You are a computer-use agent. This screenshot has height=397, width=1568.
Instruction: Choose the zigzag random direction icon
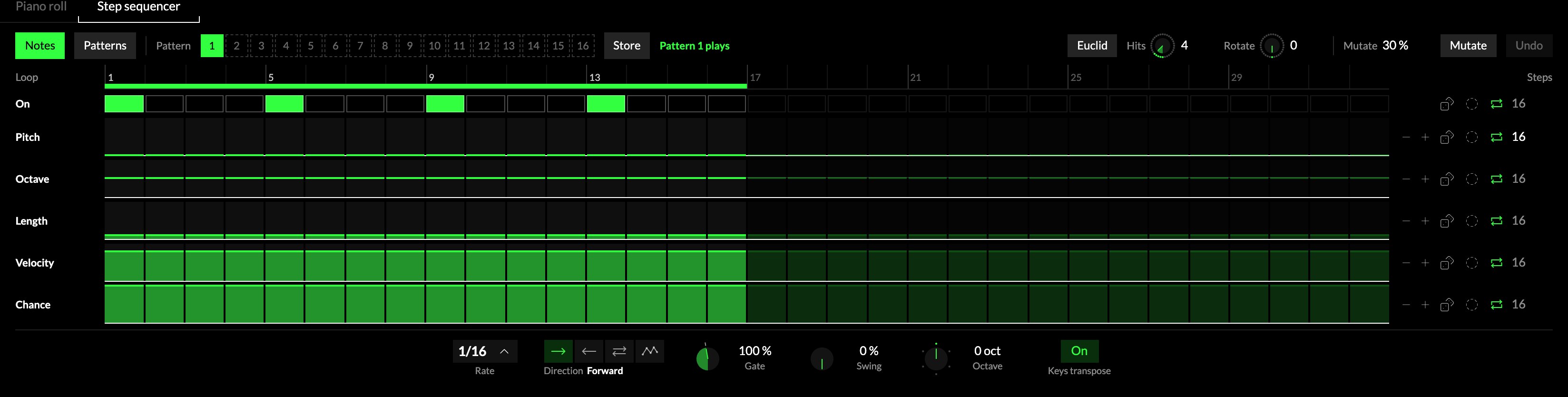click(649, 351)
